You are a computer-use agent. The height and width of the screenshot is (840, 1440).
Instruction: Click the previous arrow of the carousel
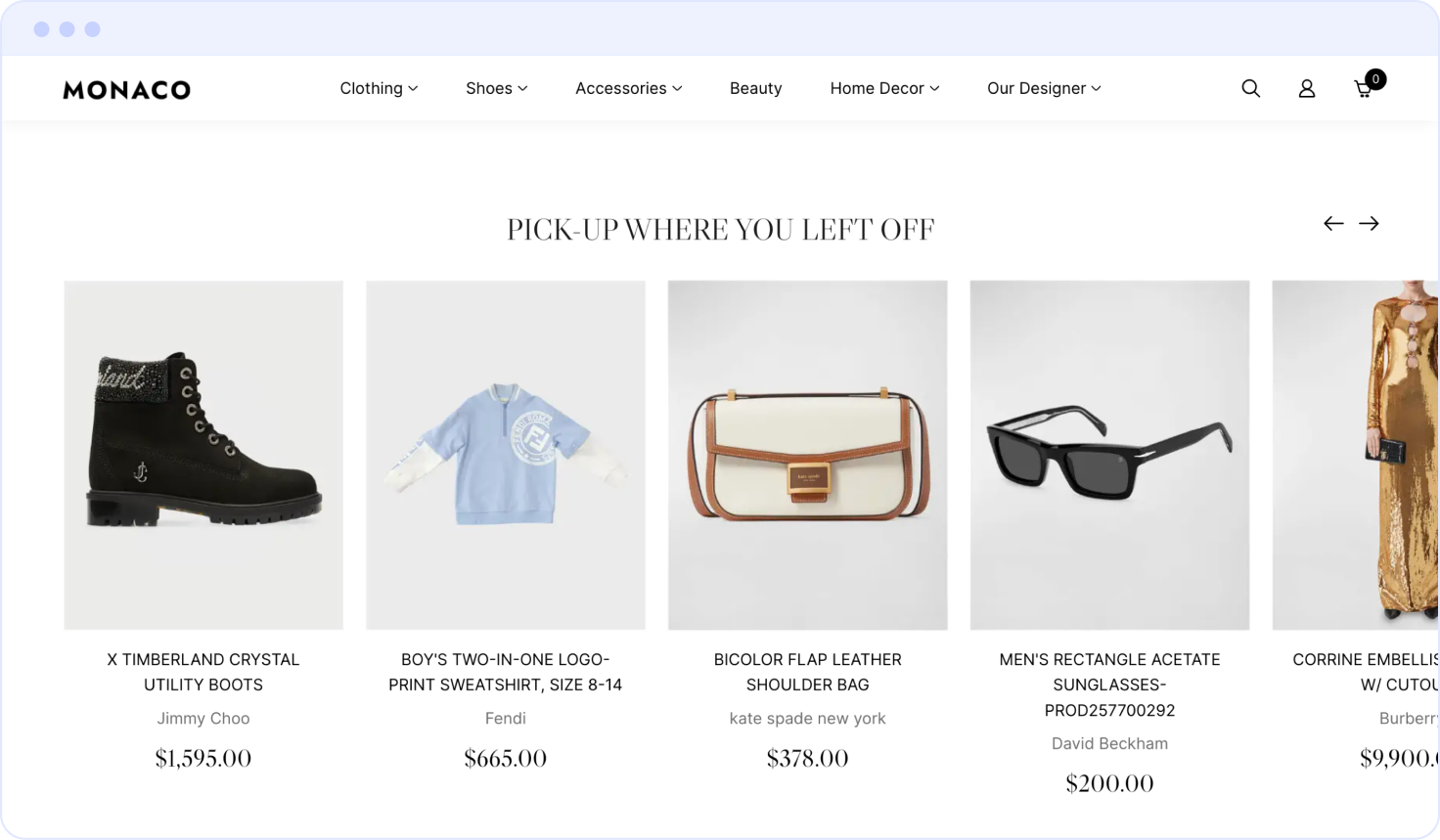[x=1333, y=224]
